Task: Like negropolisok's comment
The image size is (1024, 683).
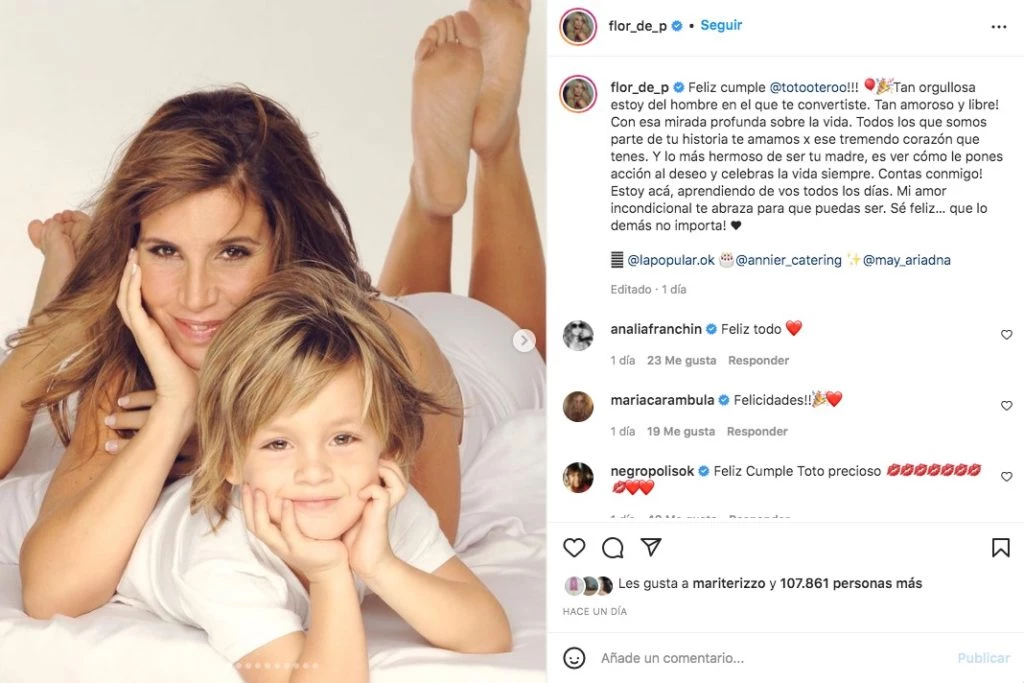Action: tap(1006, 477)
